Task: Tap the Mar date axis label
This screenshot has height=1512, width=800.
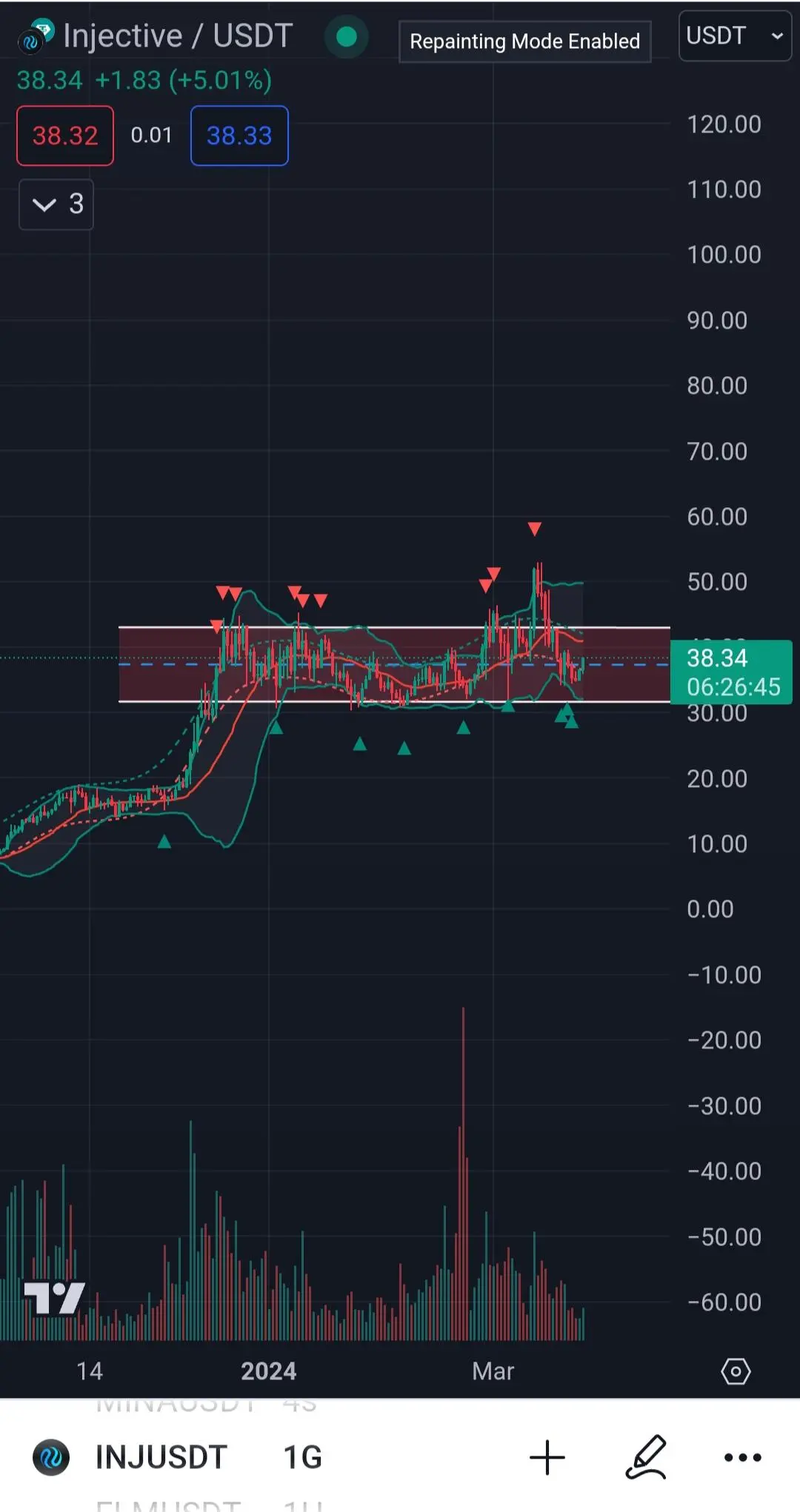Action: 493,1371
